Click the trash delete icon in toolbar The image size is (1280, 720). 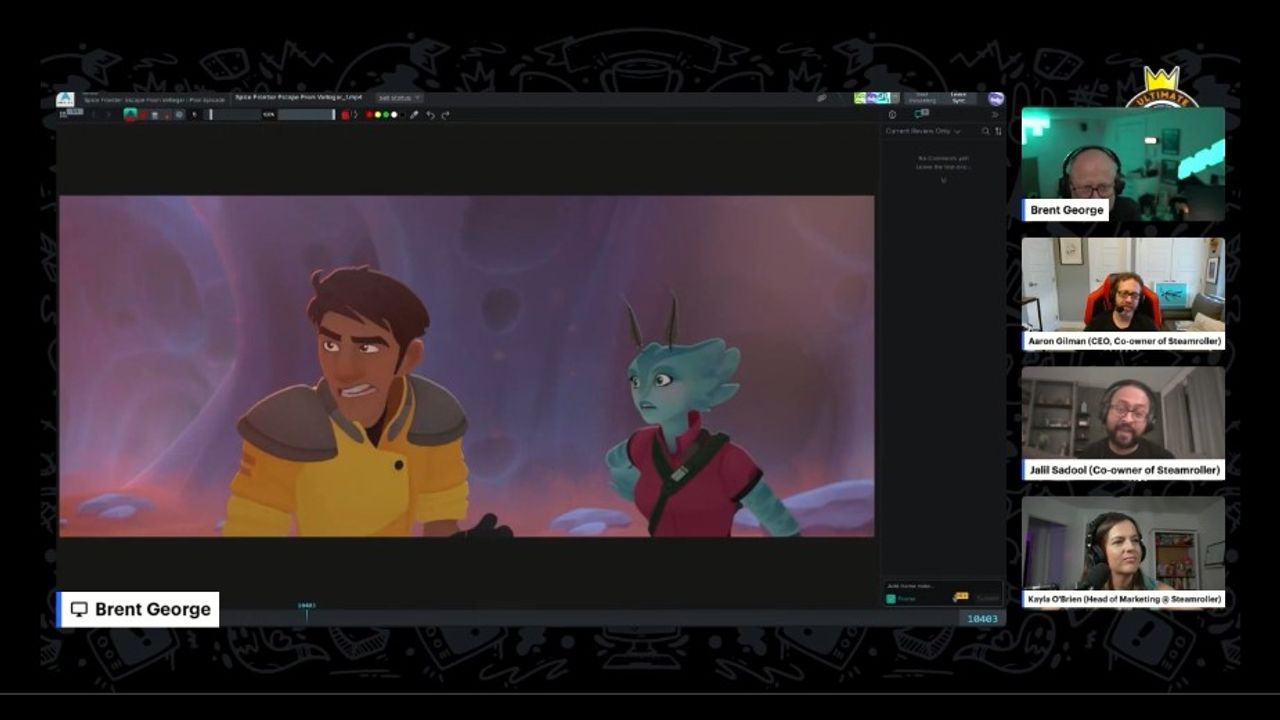coord(154,115)
